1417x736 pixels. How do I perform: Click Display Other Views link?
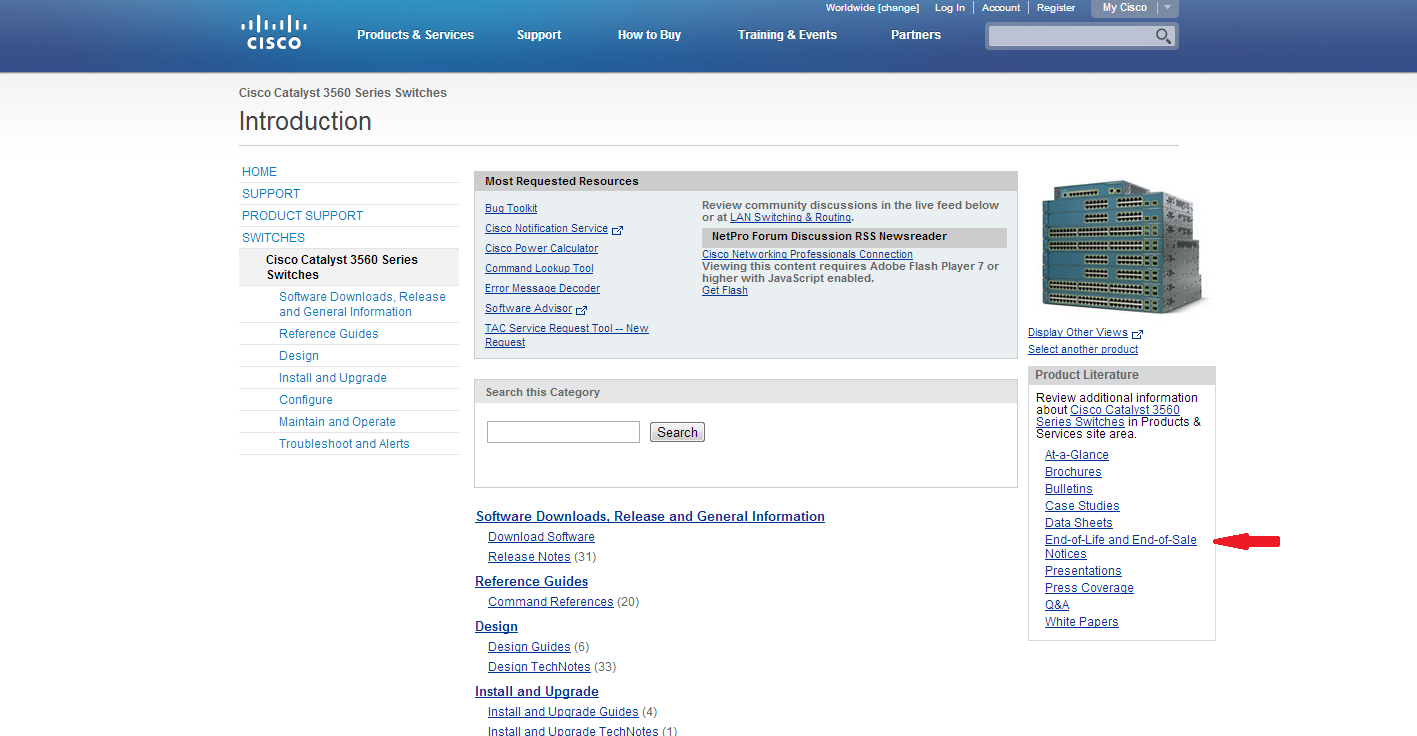pos(1078,333)
